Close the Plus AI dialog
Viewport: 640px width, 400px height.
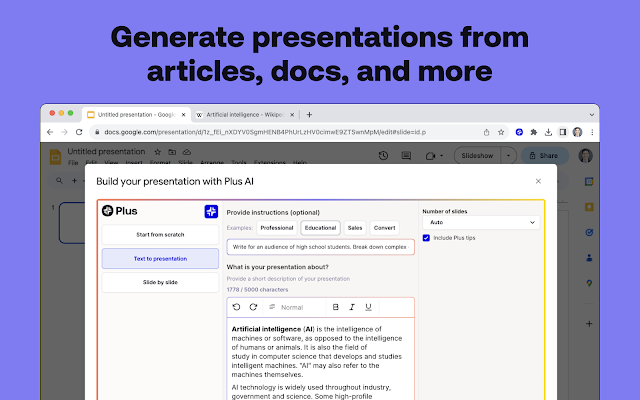click(x=538, y=181)
